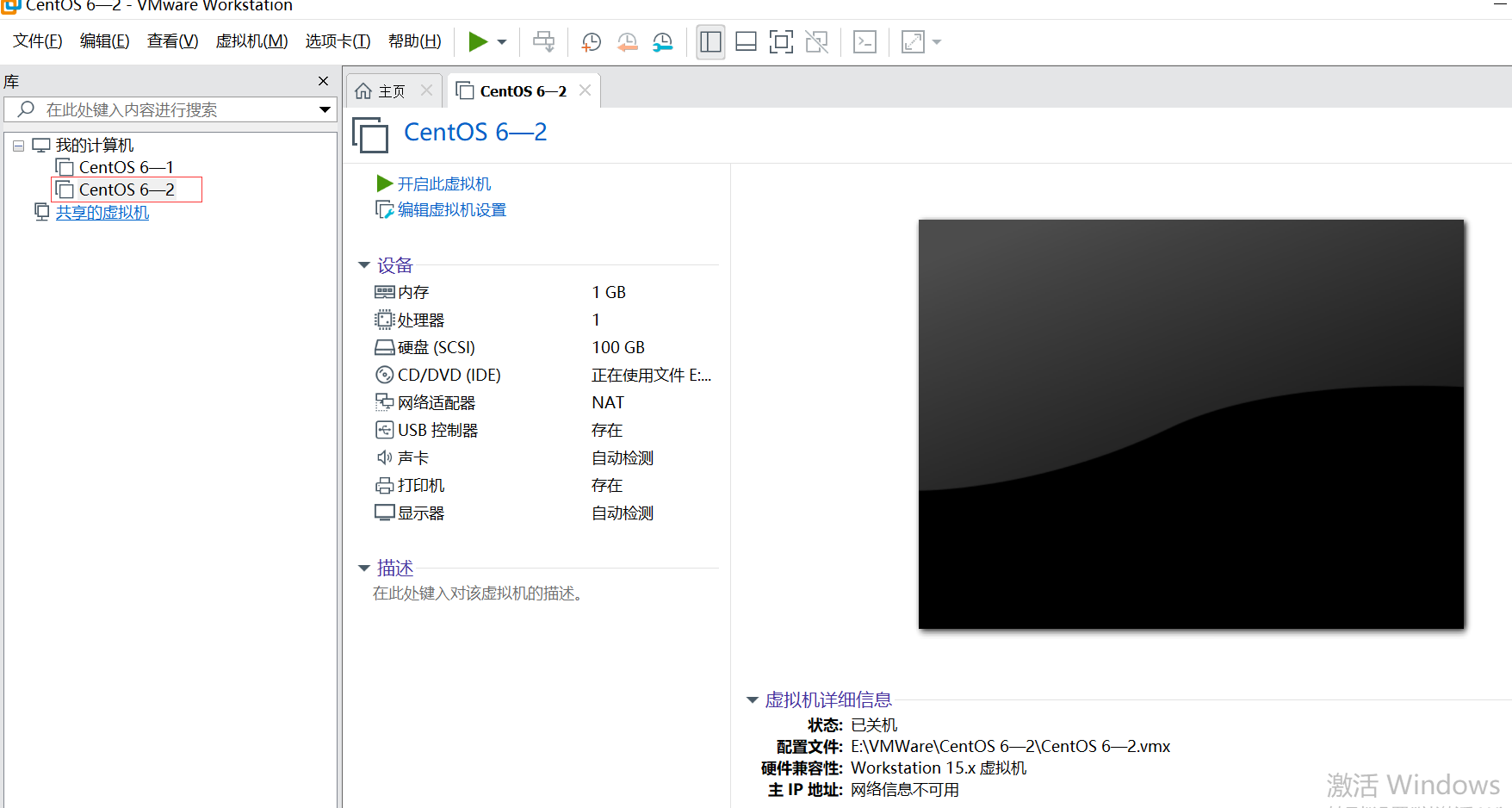Take a snapshot with the clock-plus icon
The height and width of the screenshot is (808, 1512).
pos(591,42)
